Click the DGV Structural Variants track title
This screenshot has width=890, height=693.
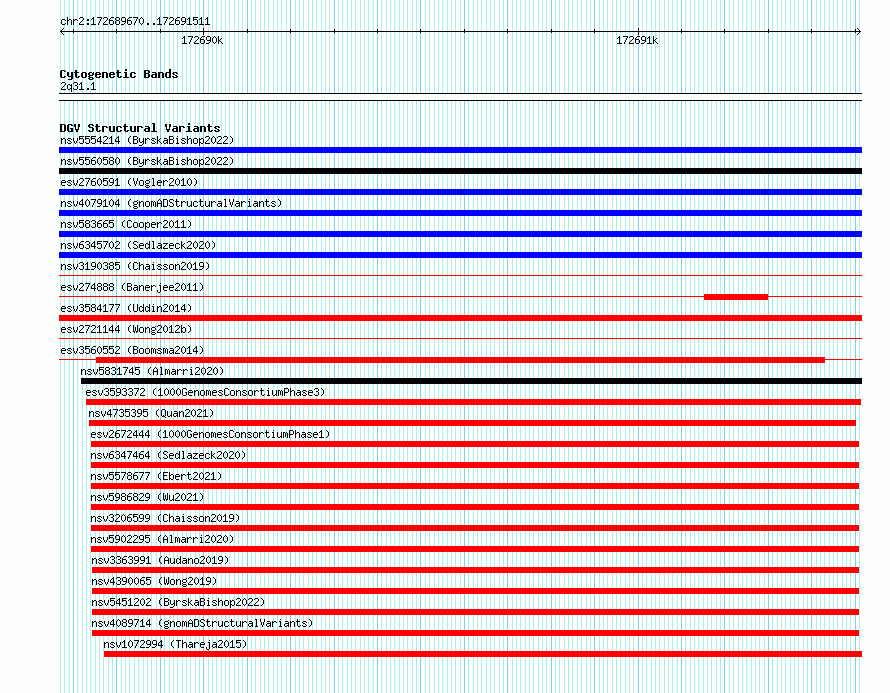pos(140,128)
